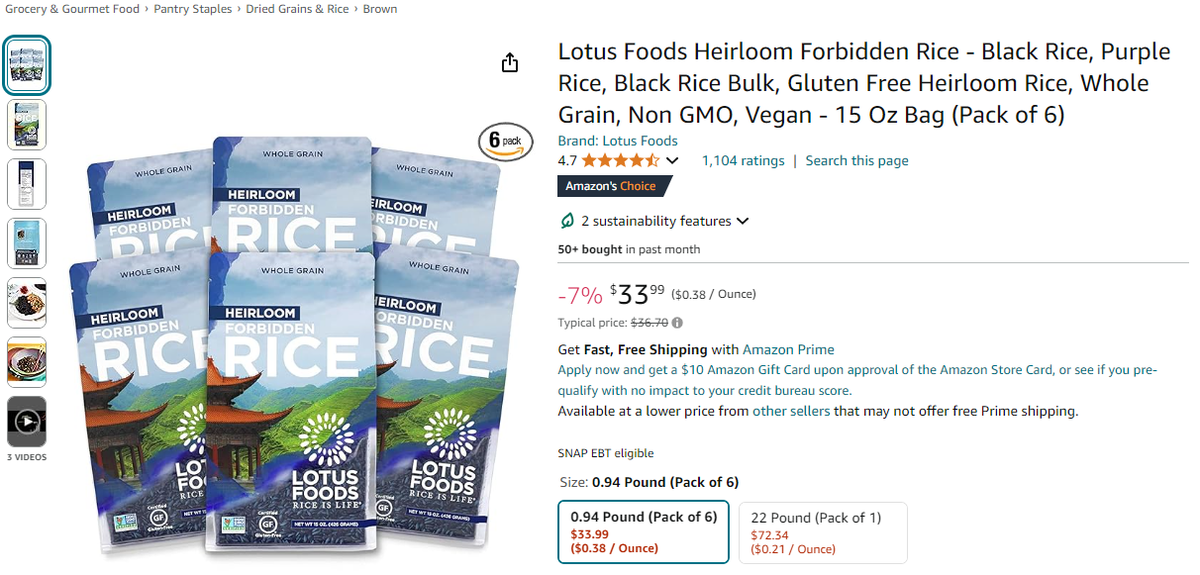Select the 22 Pound (Pack of 1) size
The width and height of the screenshot is (1200, 575).
tap(822, 532)
